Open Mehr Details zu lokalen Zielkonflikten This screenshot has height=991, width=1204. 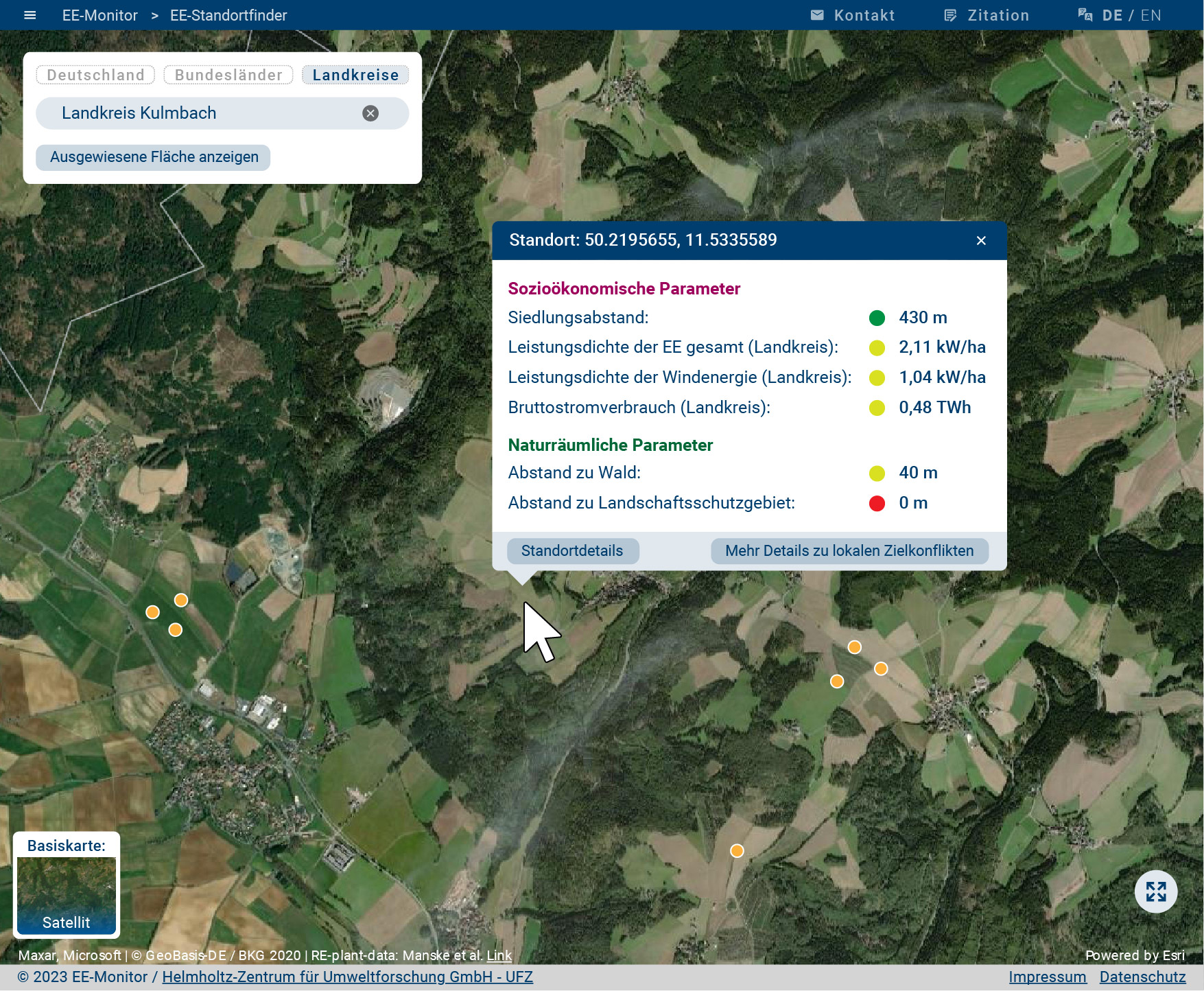click(849, 551)
